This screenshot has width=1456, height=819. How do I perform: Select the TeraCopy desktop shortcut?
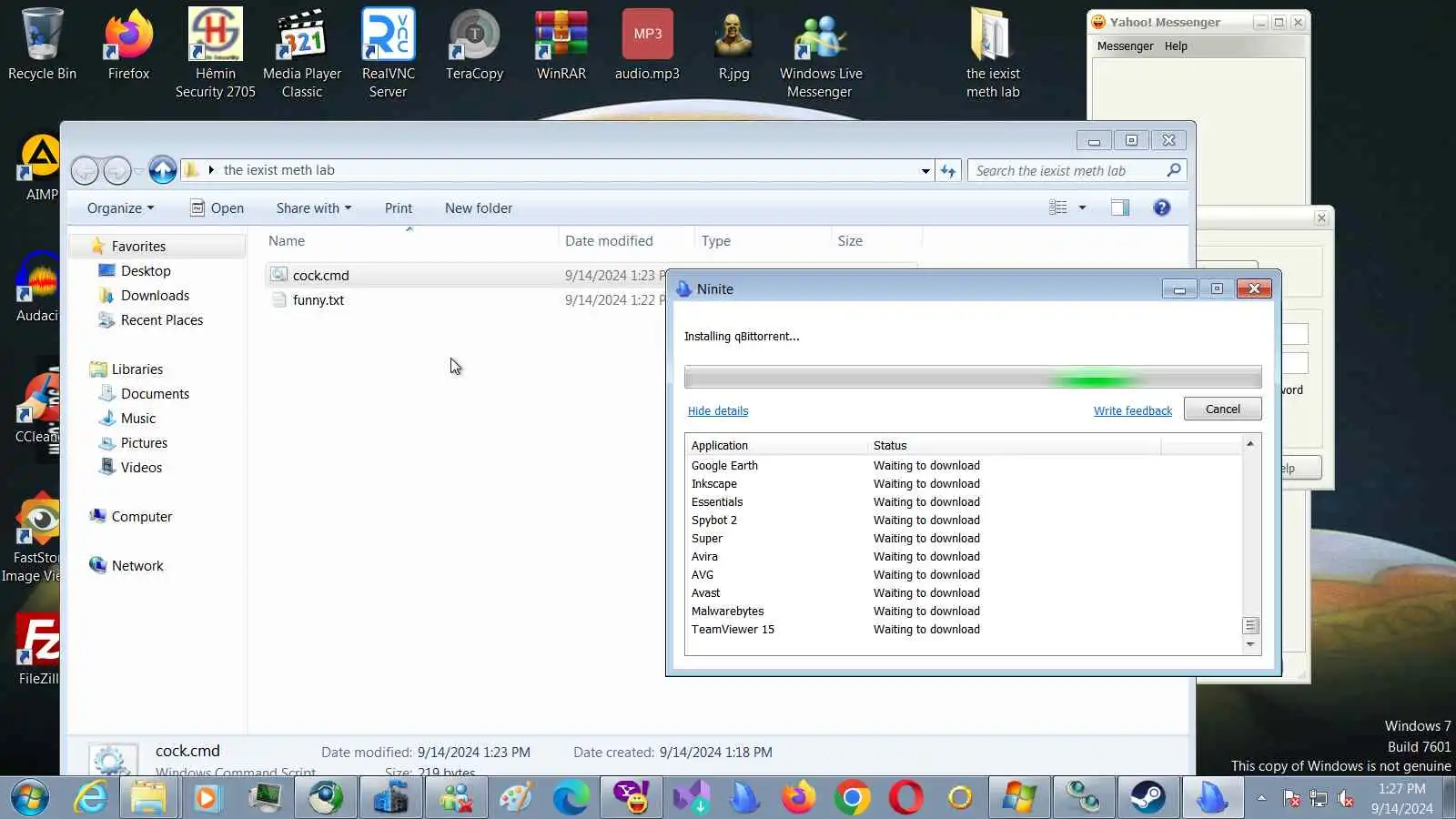474,44
